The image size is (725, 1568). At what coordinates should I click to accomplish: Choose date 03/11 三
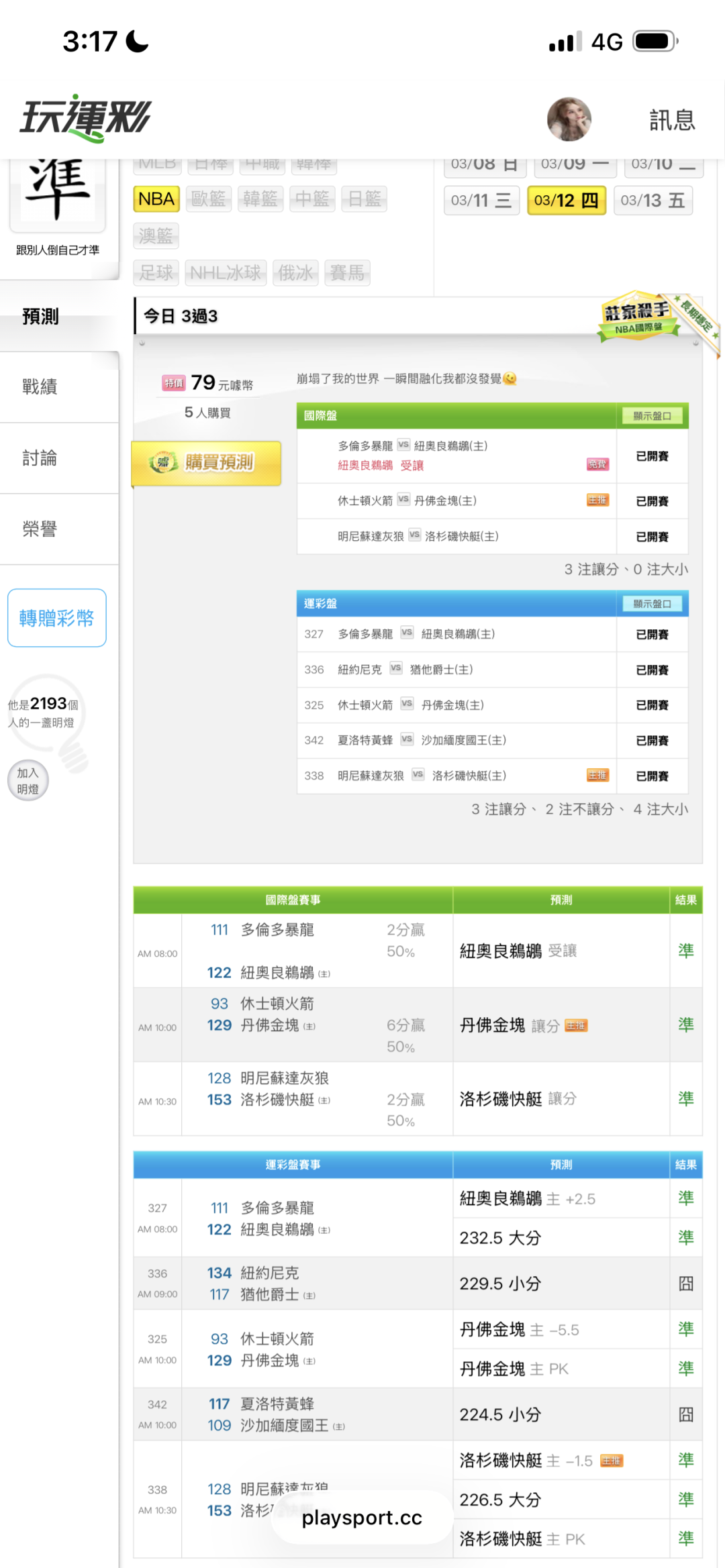pyautogui.click(x=481, y=201)
